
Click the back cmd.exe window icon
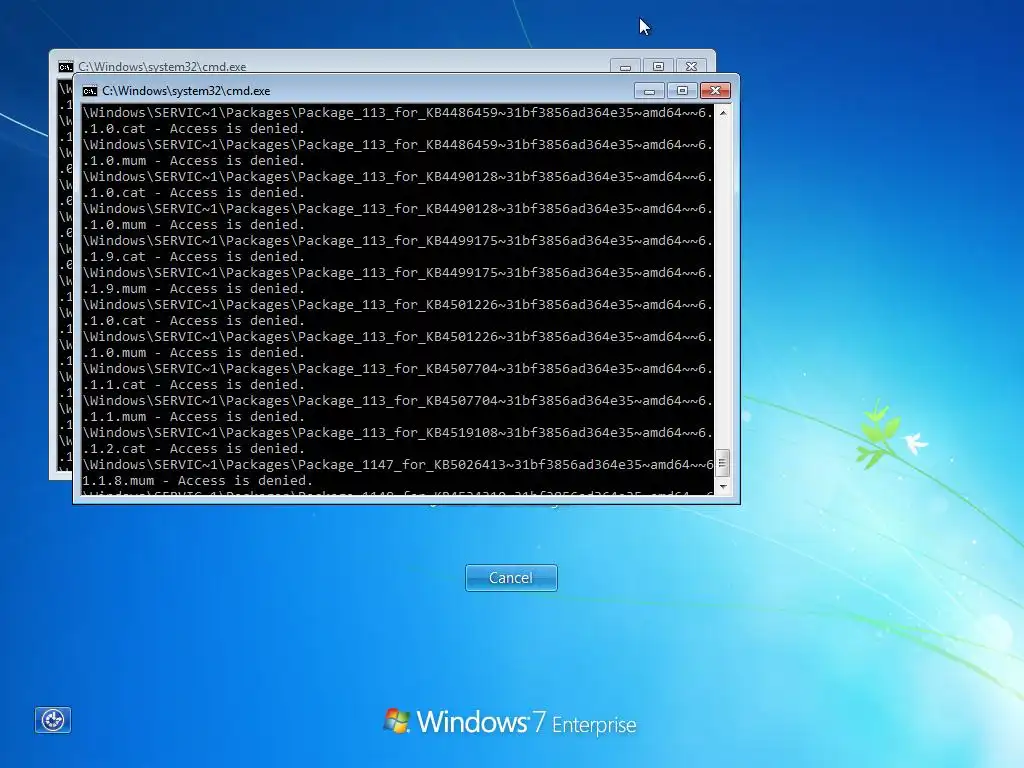tap(65, 67)
